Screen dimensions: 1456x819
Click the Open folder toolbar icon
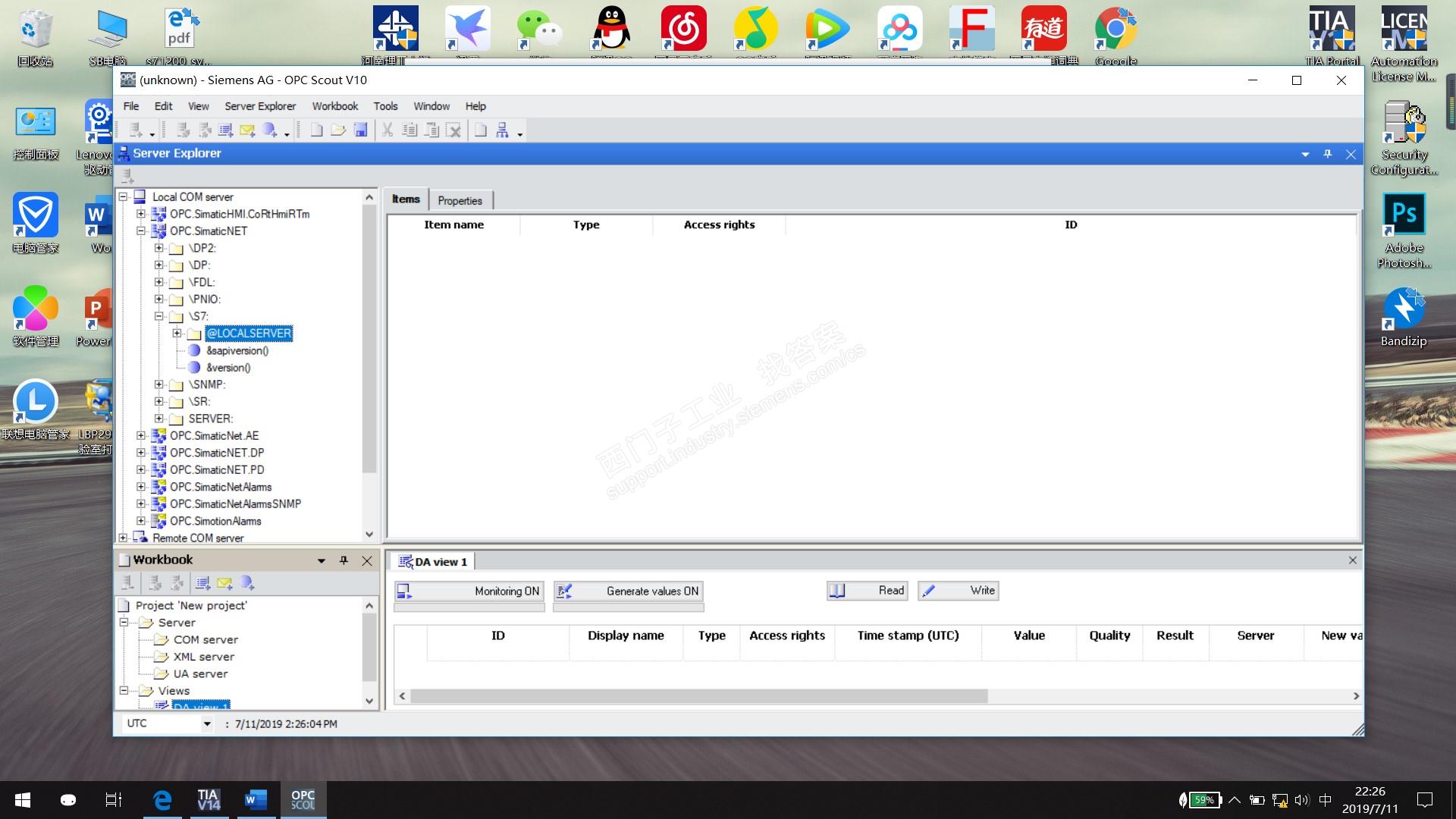(338, 130)
